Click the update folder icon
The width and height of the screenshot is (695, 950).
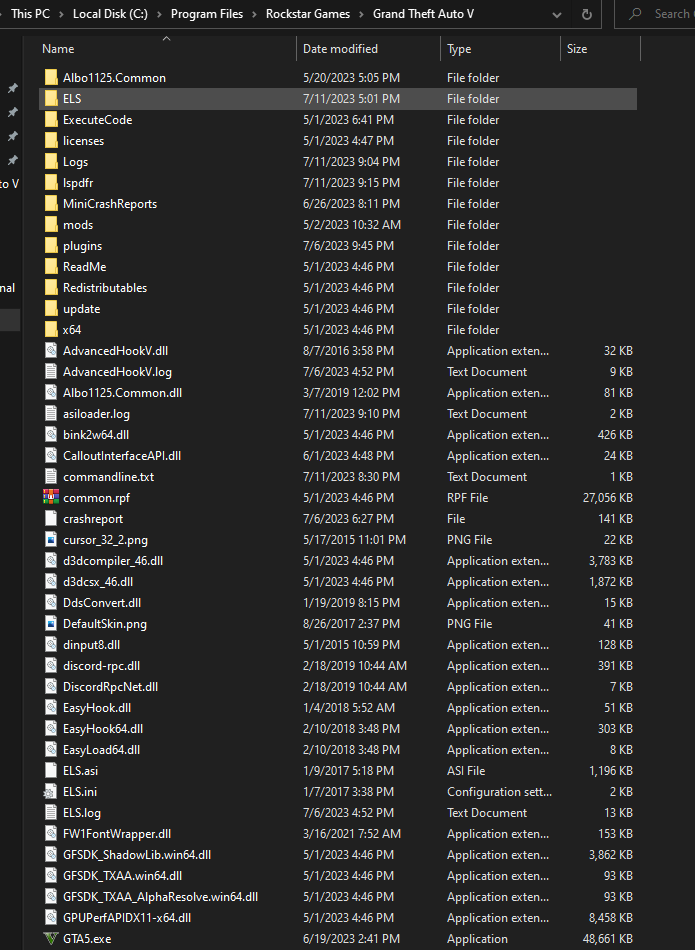pyautogui.click(x=52, y=309)
